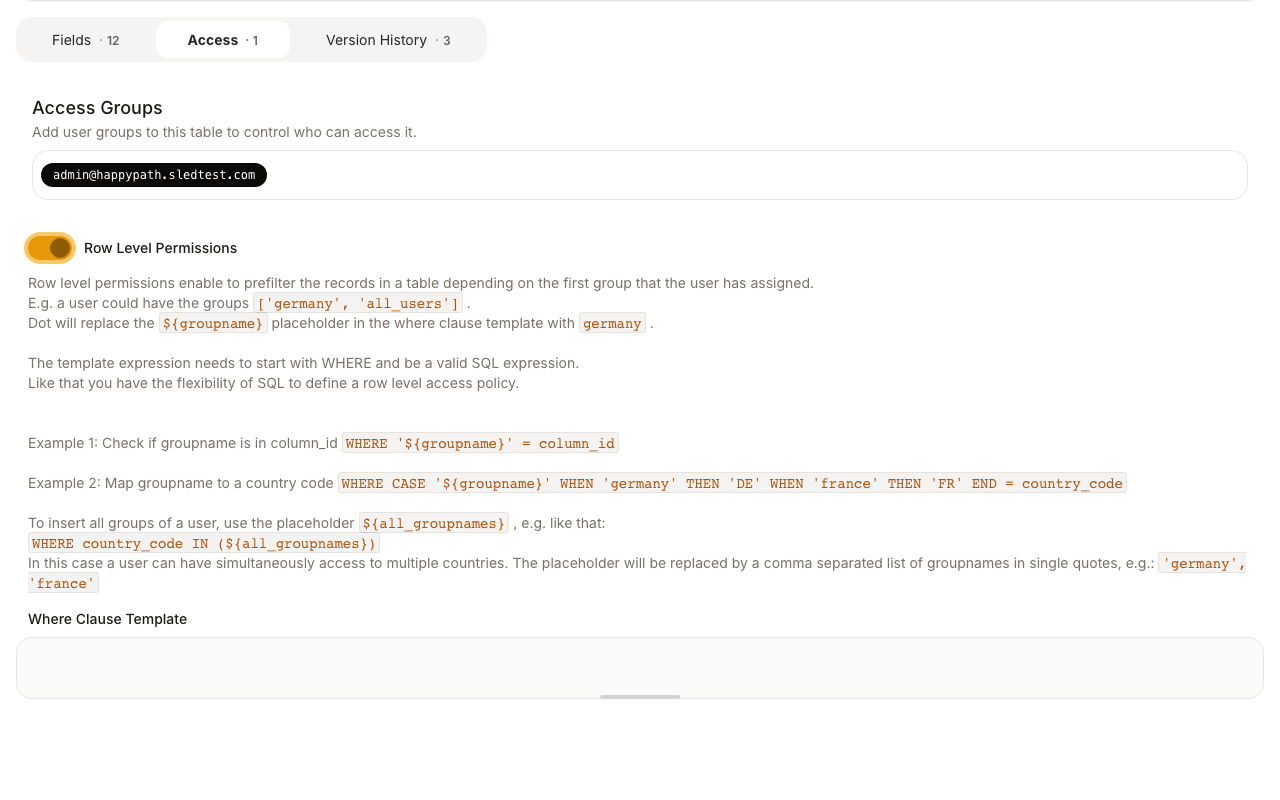
Task: Click the 12 count beside Fields
Action: coord(113,41)
